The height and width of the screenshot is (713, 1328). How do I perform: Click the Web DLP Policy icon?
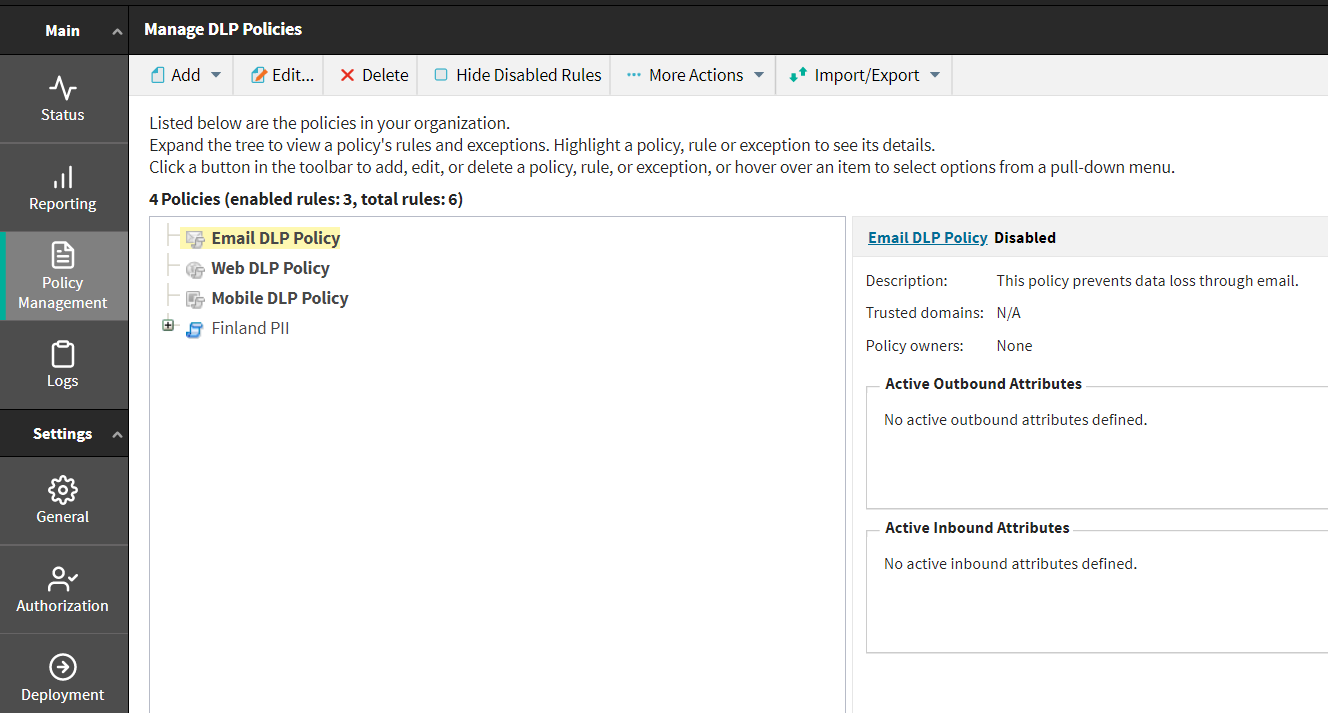point(195,269)
